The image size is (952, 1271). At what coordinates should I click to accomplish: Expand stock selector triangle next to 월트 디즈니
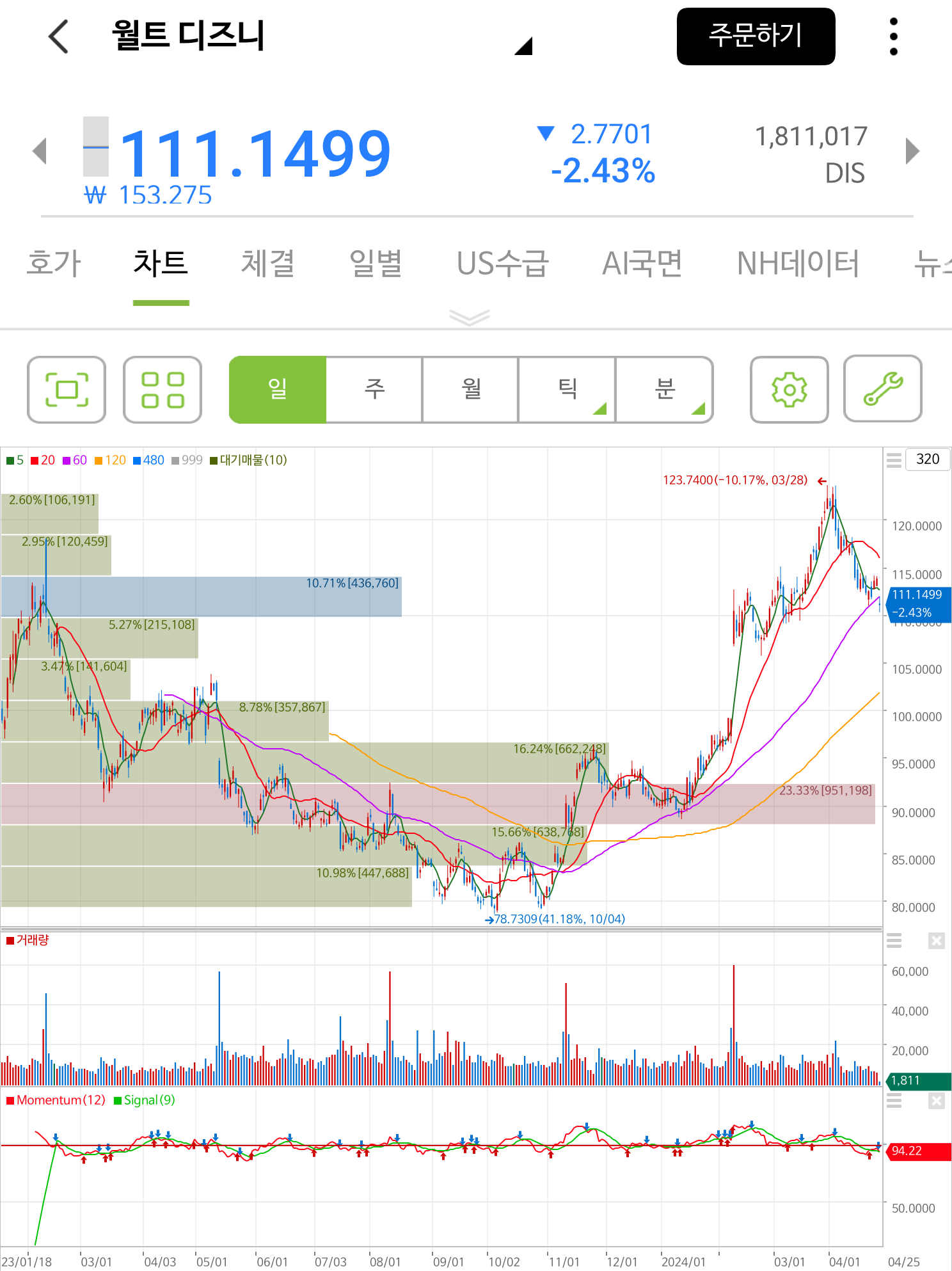point(523,46)
